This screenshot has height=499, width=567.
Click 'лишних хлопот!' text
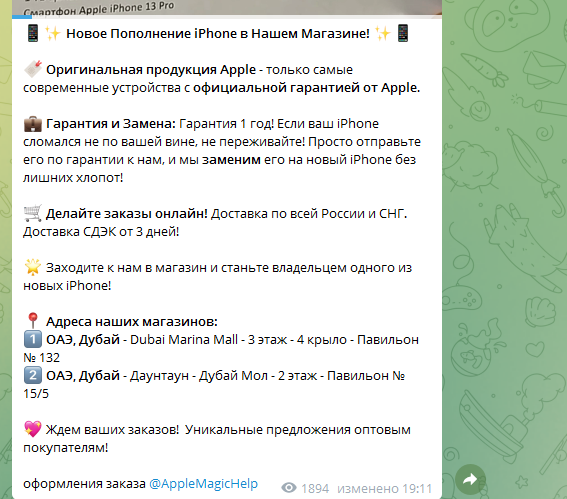[x=73, y=178]
